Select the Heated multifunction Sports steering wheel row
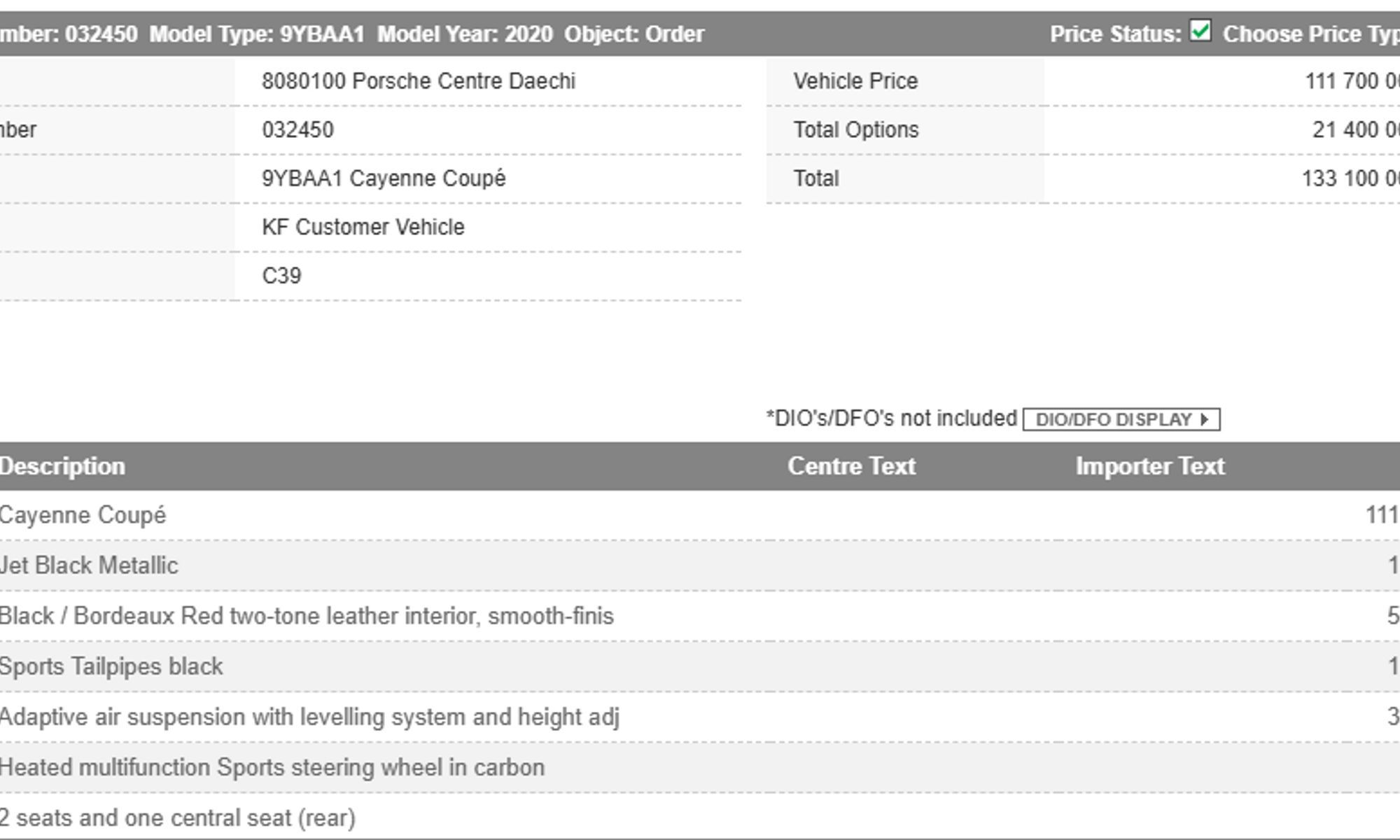 click(x=272, y=767)
